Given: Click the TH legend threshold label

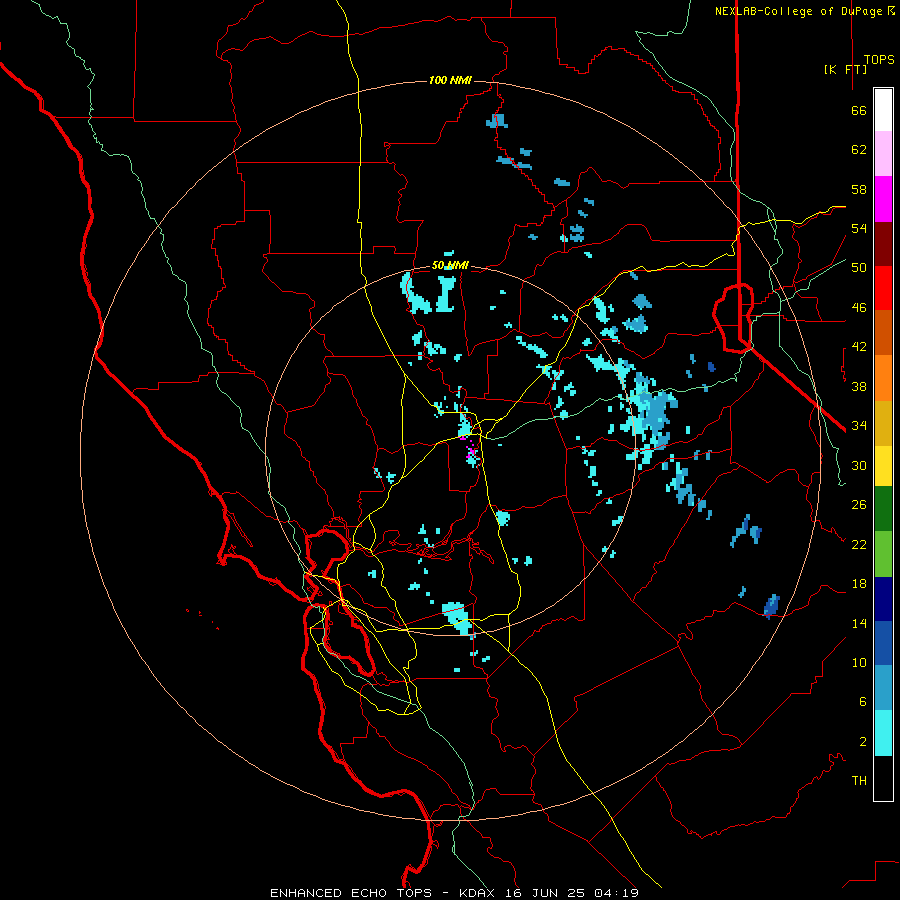Looking at the screenshot, I should coord(859,781).
